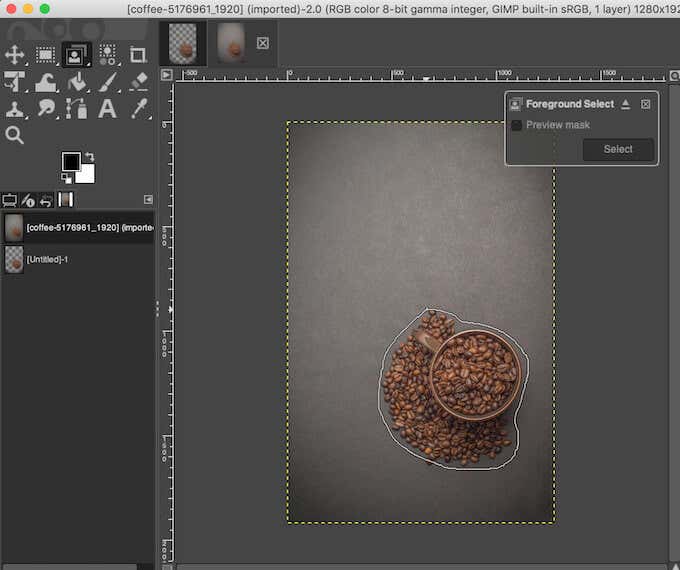680x570 pixels.
Task: Pick the Paintbrush tool
Action: tap(107, 82)
